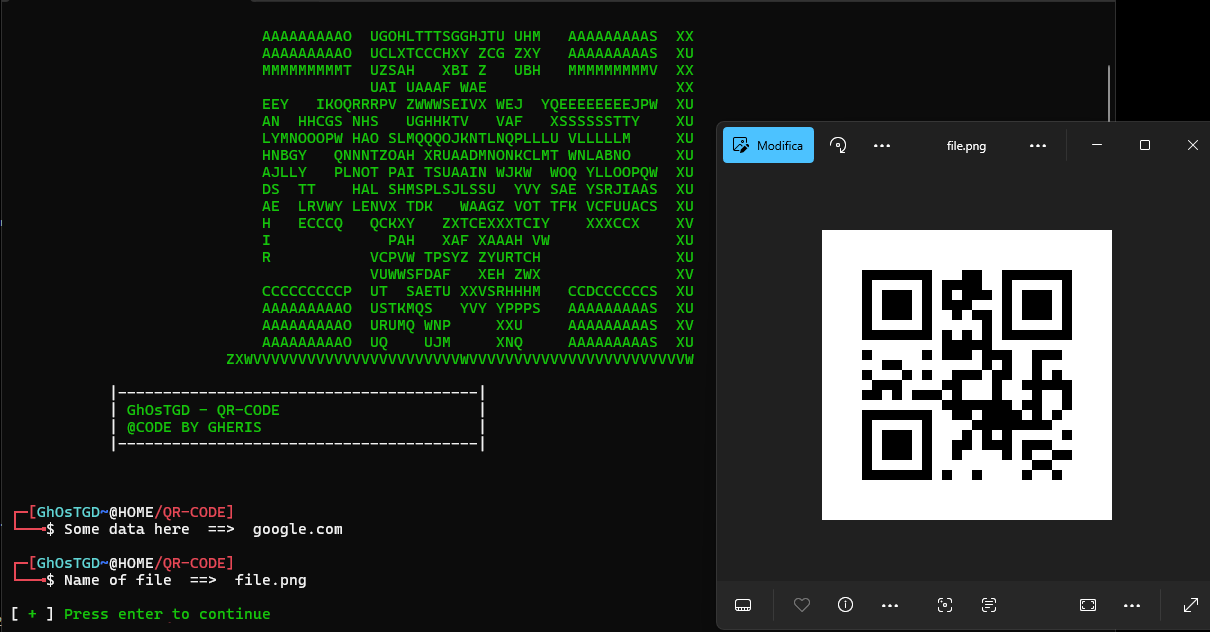Click 'GhOsTGD - QR-CODE' banner text
1210x632 pixels.
point(203,410)
